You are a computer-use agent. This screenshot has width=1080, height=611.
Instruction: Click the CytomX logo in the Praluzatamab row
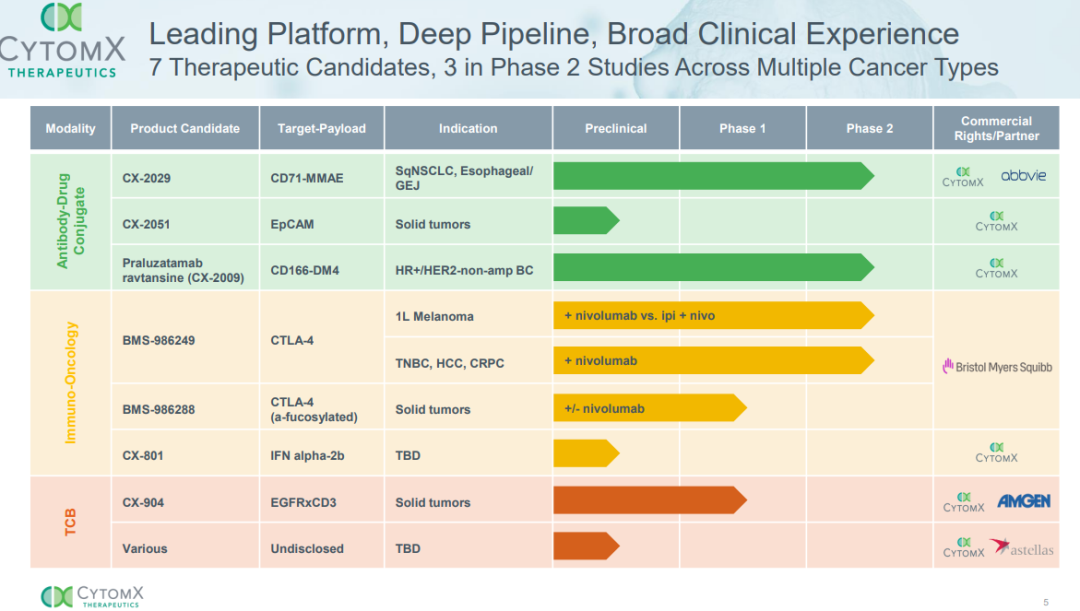(x=996, y=268)
